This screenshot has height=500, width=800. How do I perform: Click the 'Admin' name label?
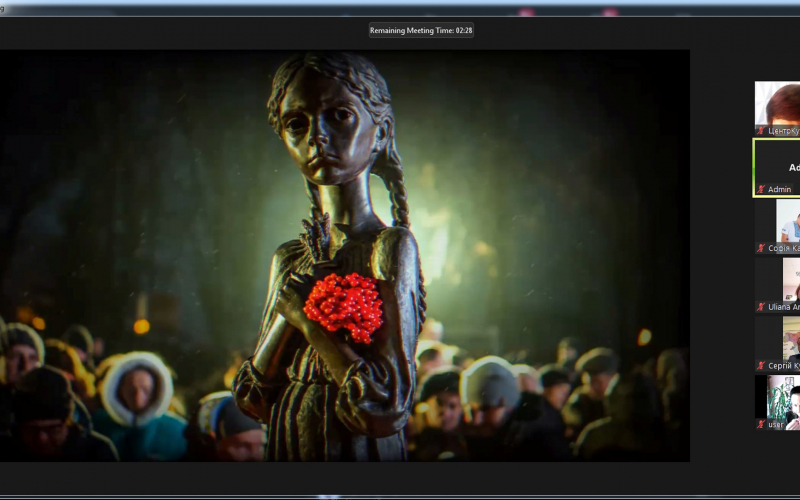(780, 189)
